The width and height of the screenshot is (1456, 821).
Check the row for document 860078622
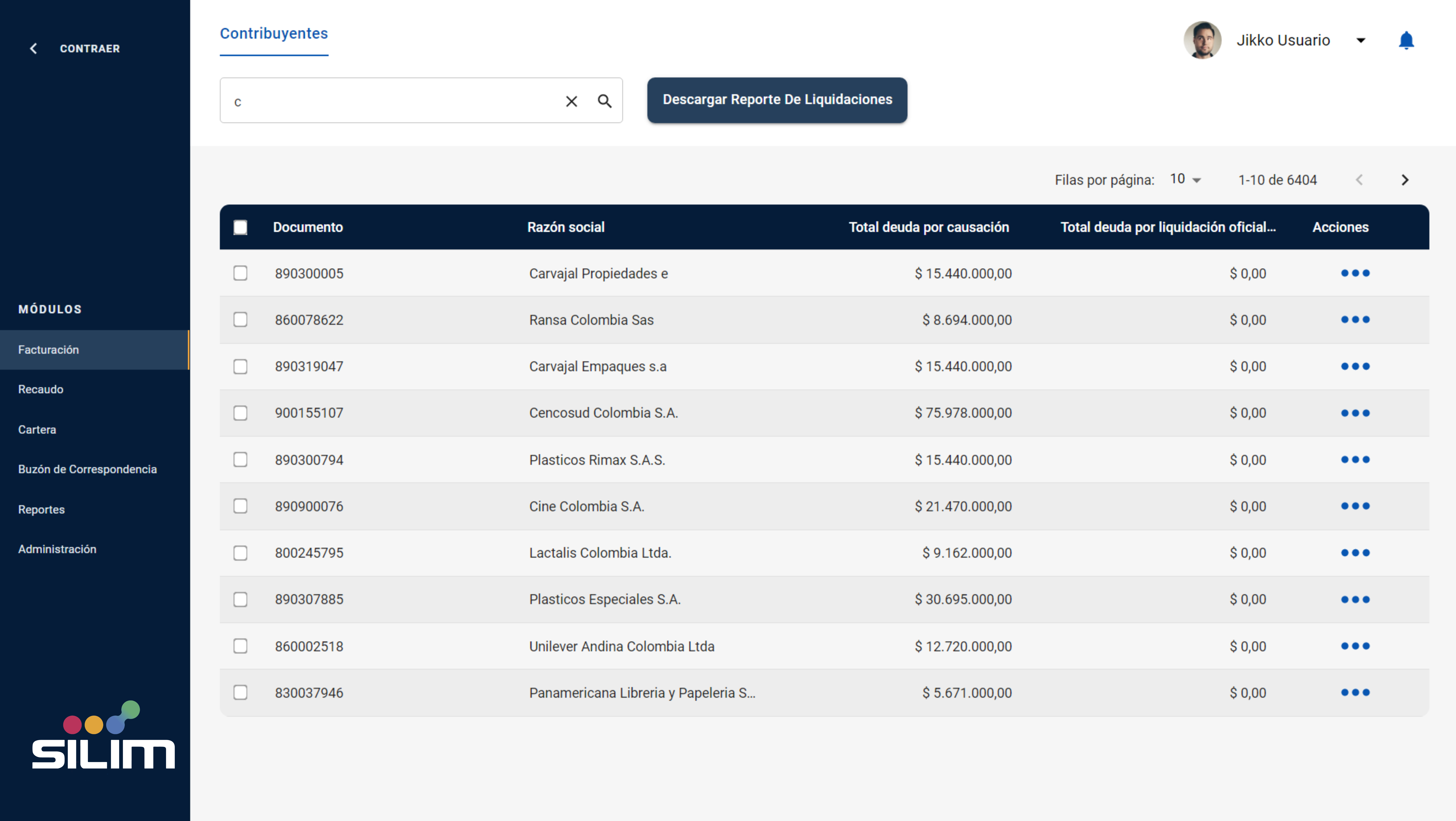coord(240,319)
